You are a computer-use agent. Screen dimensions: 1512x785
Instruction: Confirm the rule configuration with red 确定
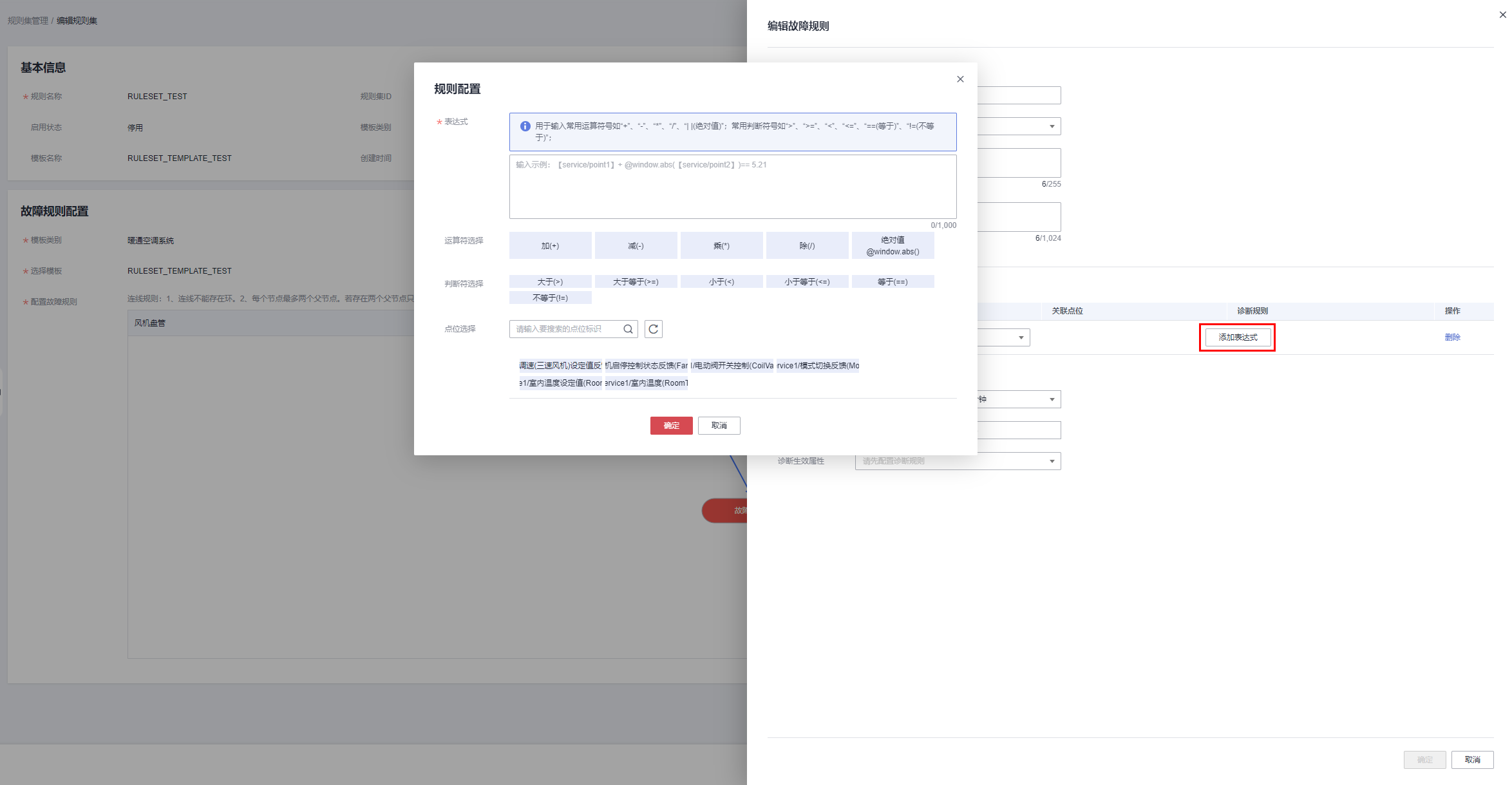click(x=671, y=426)
